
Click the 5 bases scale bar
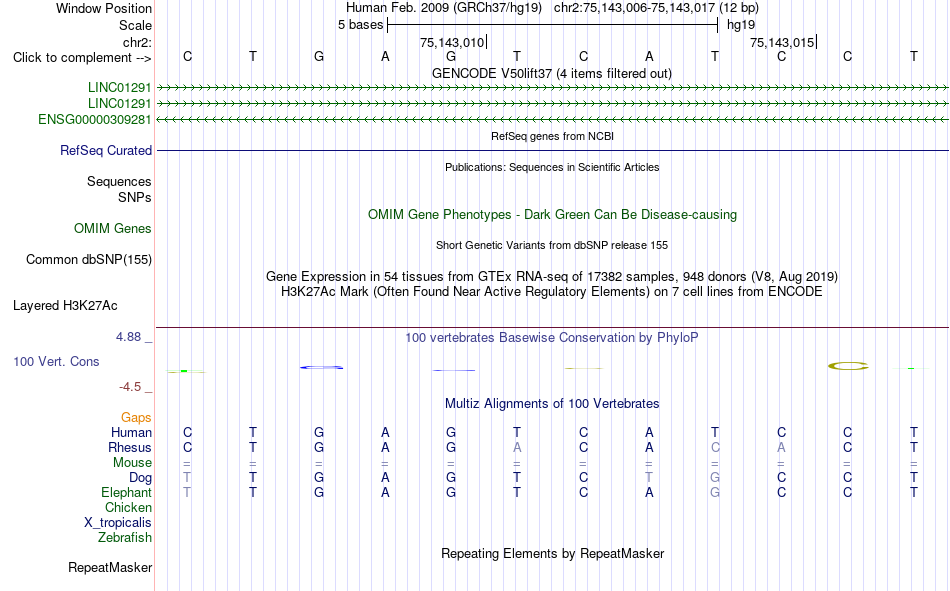coord(553,25)
